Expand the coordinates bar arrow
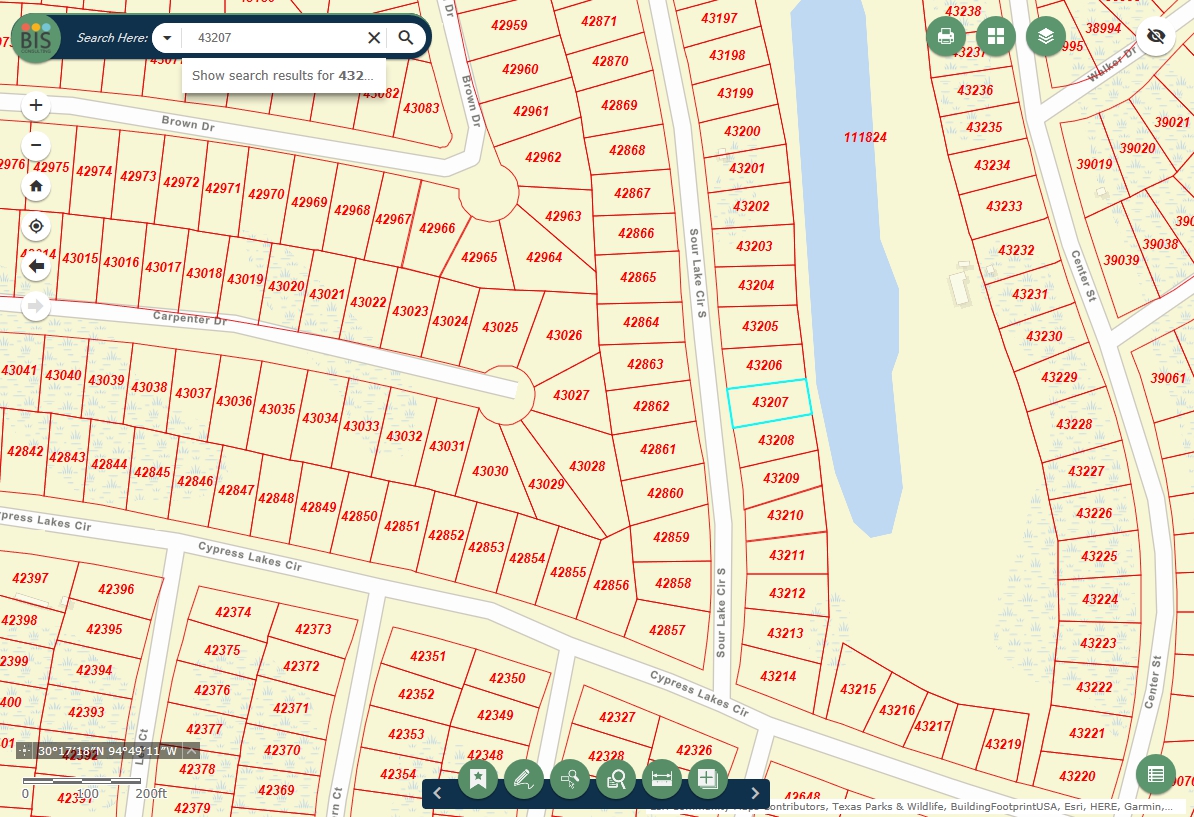1194x817 pixels. tap(192, 751)
